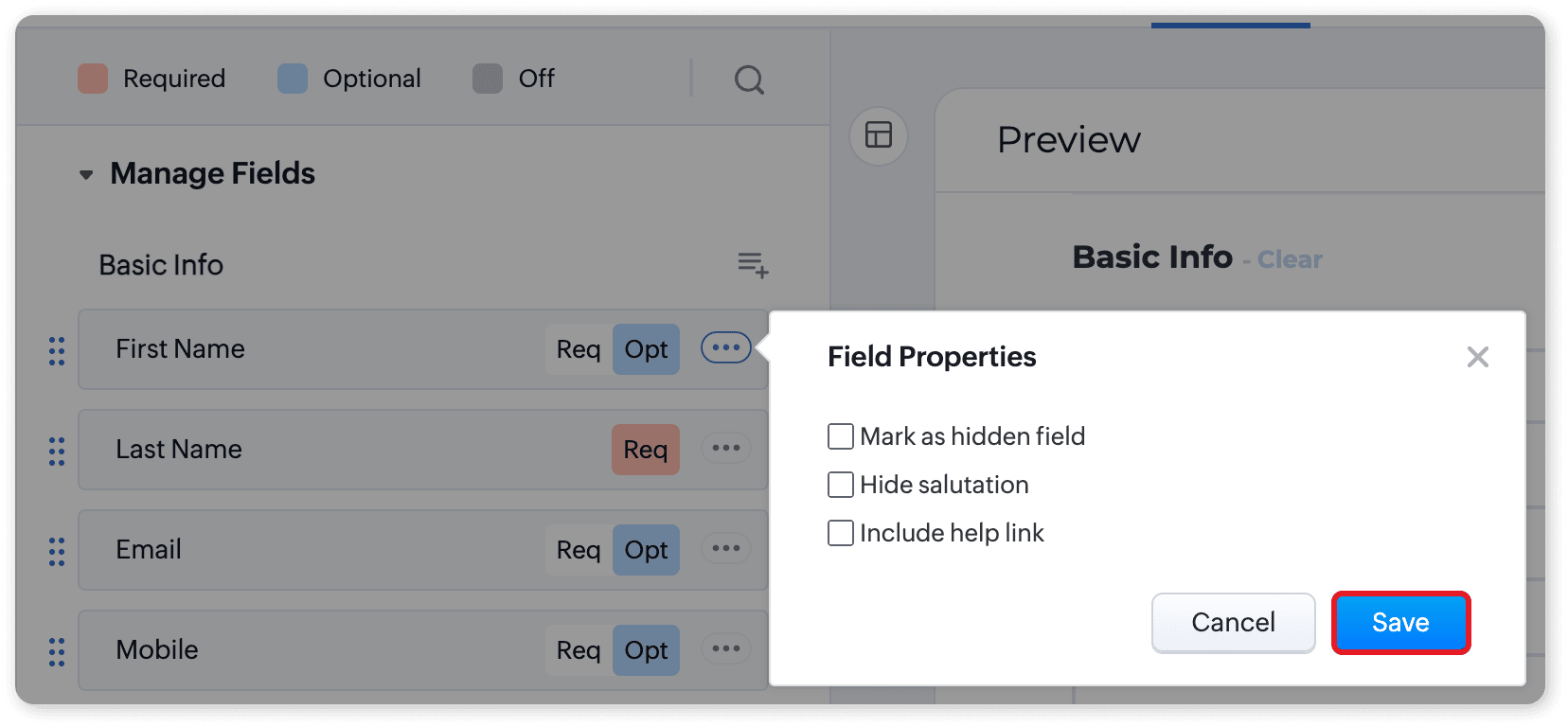Enable Mark as hidden field checkbox

841,436
